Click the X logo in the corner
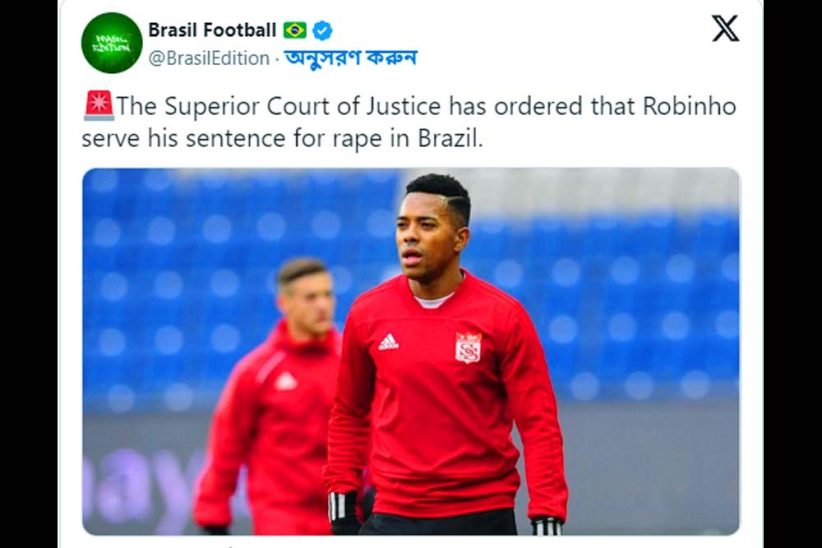The height and width of the screenshot is (548, 822). coord(725,28)
